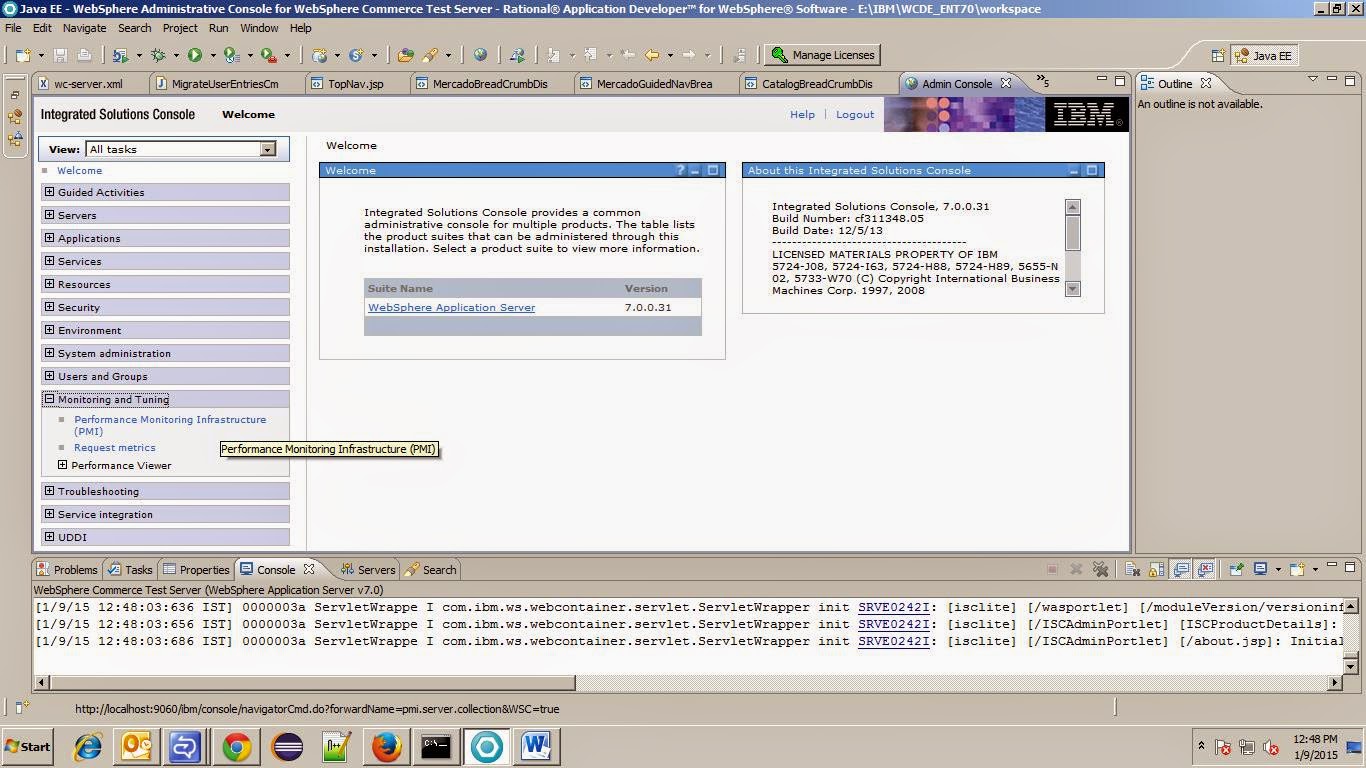The width and height of the screenshot is (1366, 768).
Task: Click the Print toolbar icon
Action: (x=85, y=55)
